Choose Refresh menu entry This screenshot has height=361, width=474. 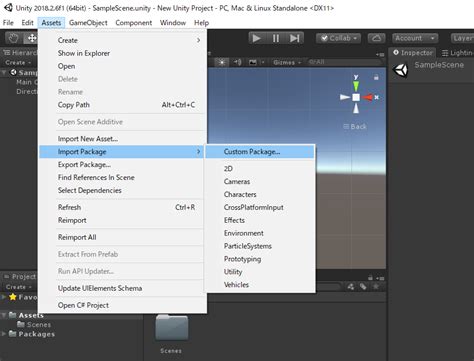point(122,207)
